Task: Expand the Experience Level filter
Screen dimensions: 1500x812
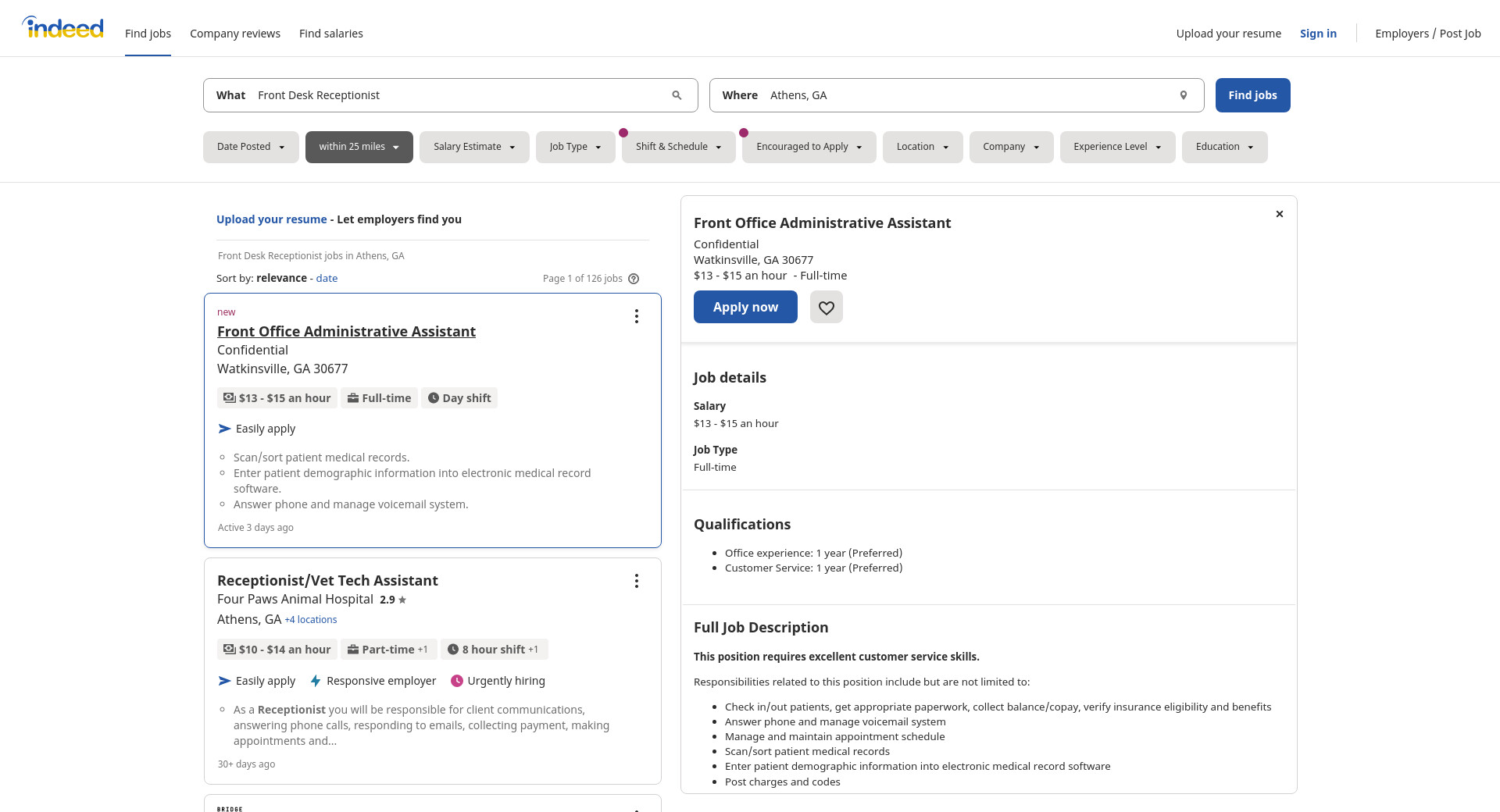Action: point(1116,147)
